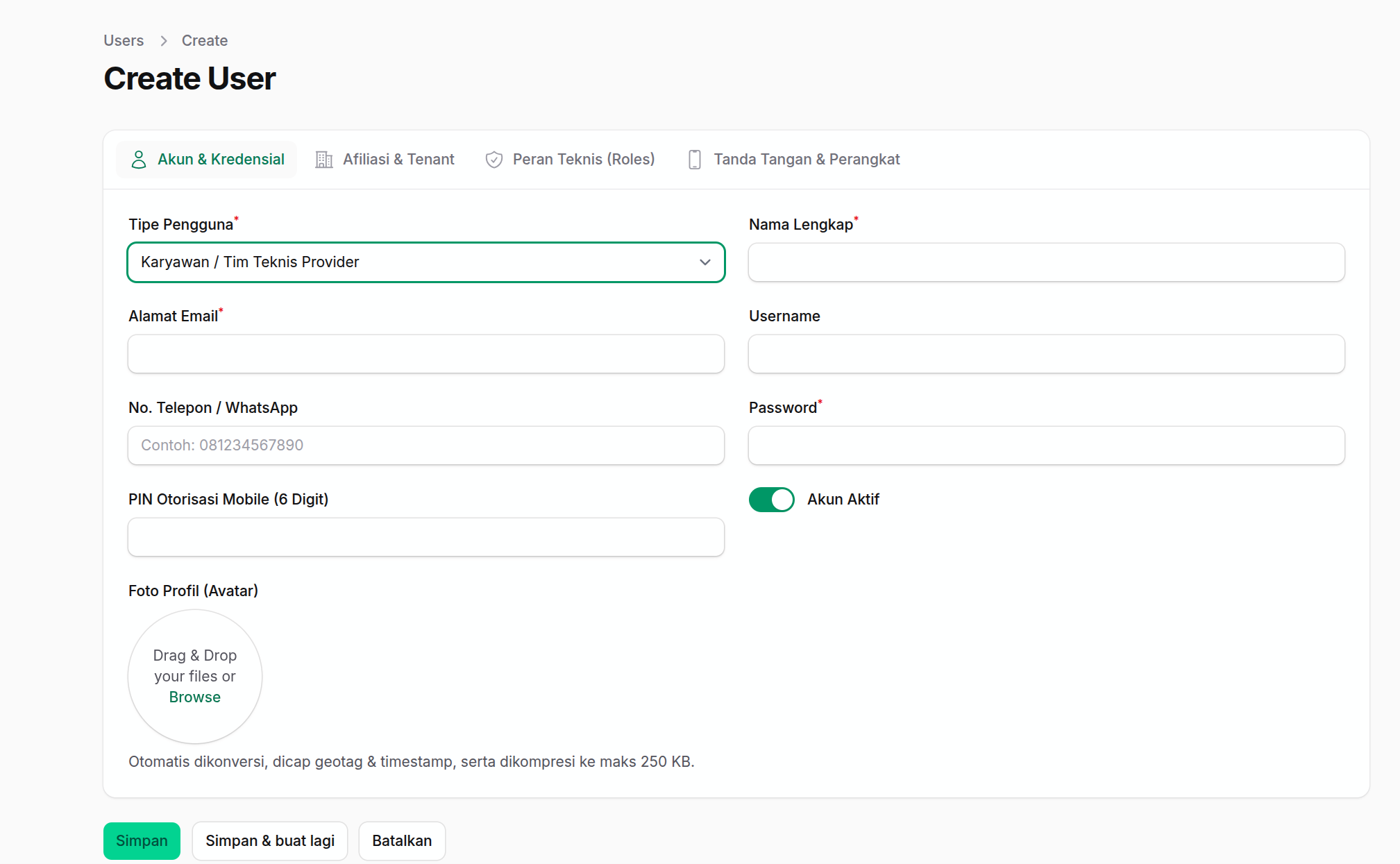Viewport: 1400px width, 864px height.
Task: Click the breadcrumb chevron separator icon
Action: tap(164, 41)
